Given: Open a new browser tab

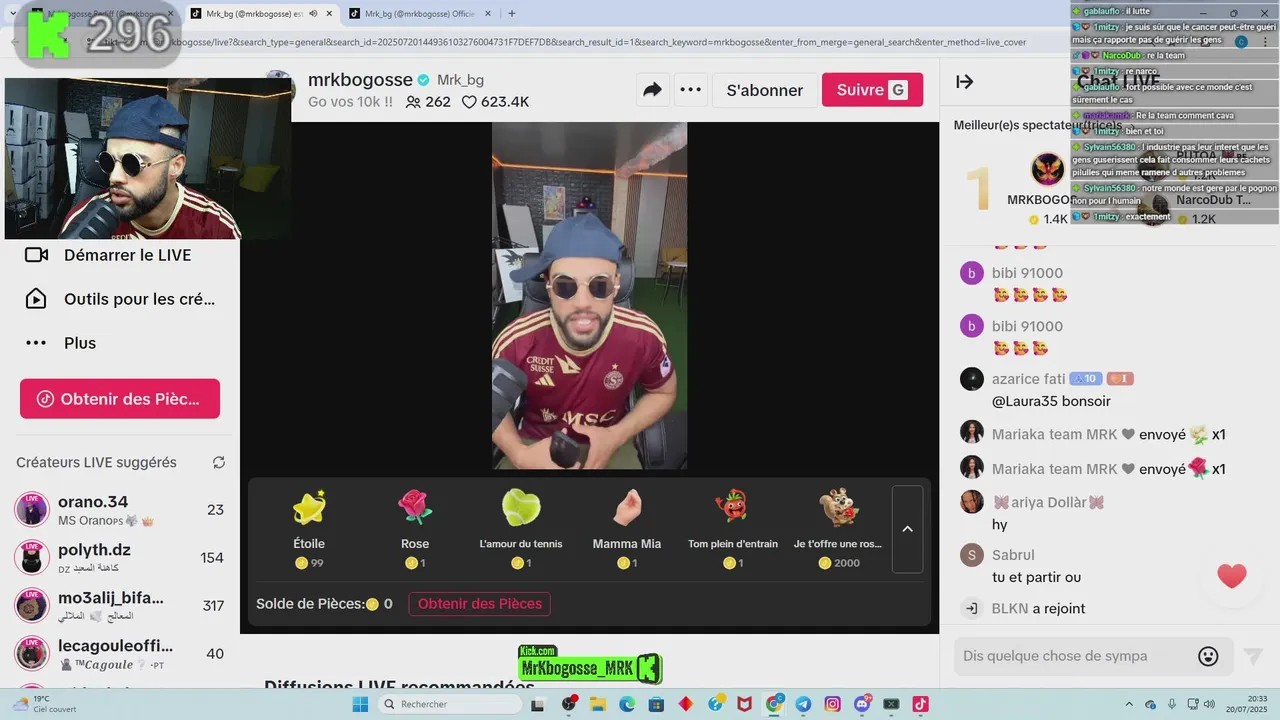Looking at the screenshot, I should [512, 13].
